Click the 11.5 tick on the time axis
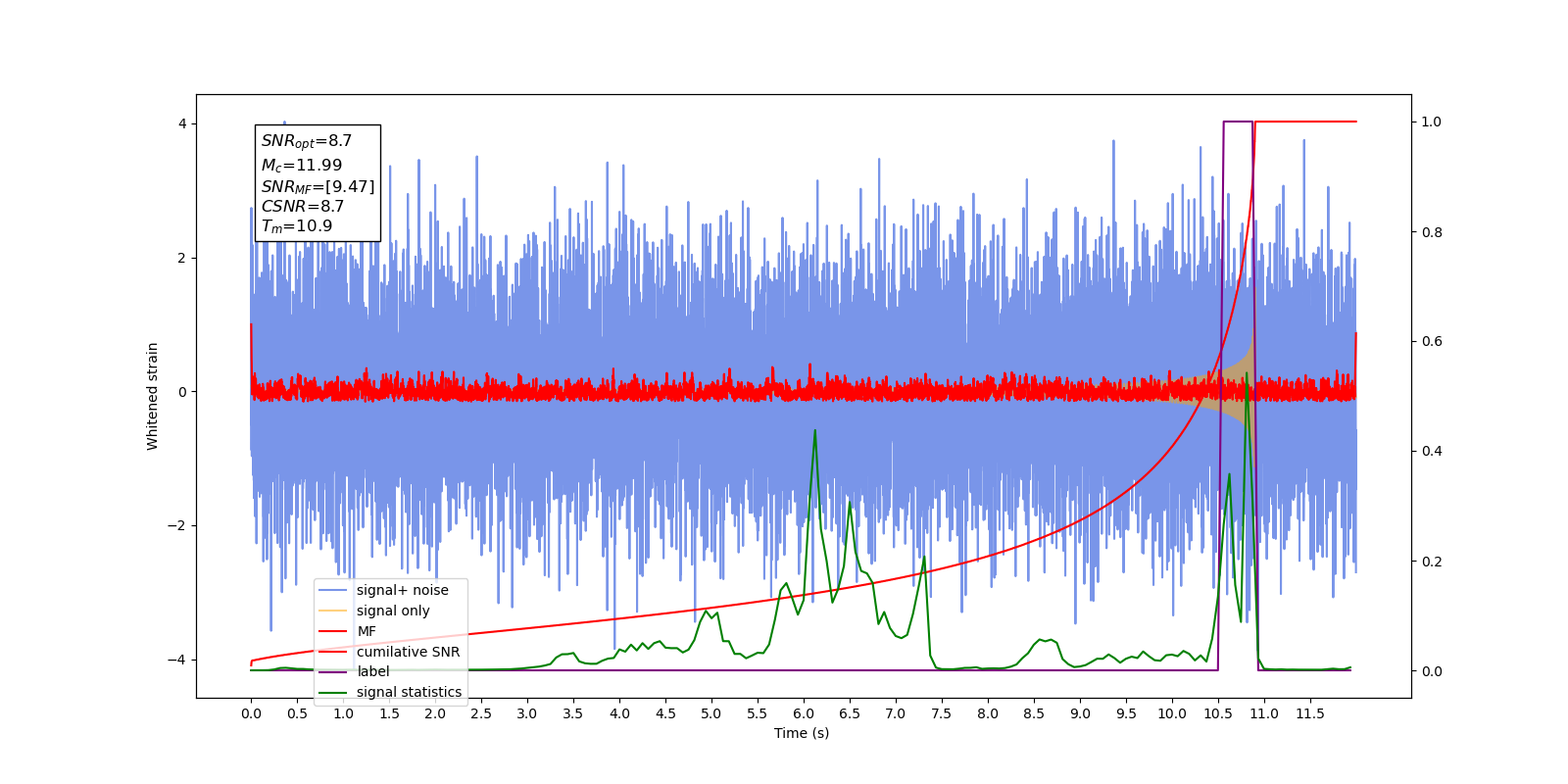The width and height of the screenshot is (1568, 784). pyautogui.click(x=1310, y=713)
